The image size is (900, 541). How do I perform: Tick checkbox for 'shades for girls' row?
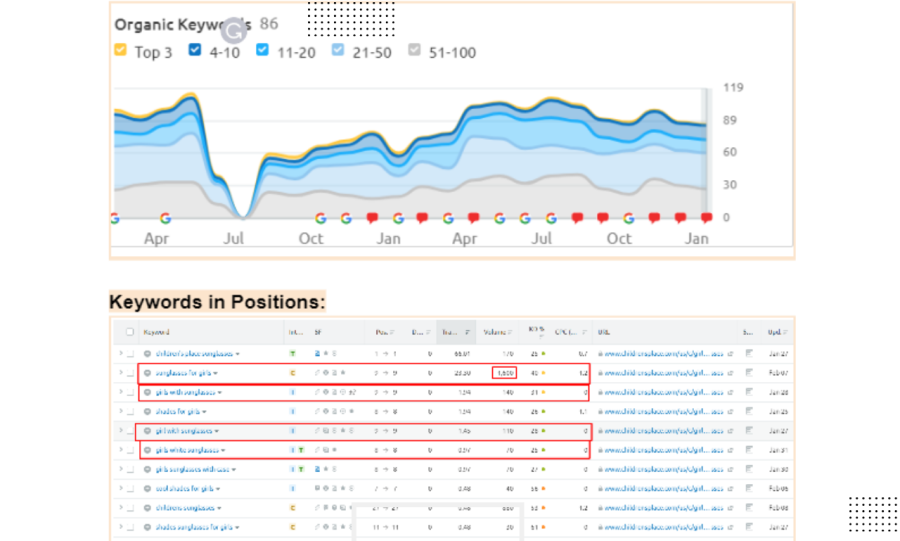tap(130, 411)
